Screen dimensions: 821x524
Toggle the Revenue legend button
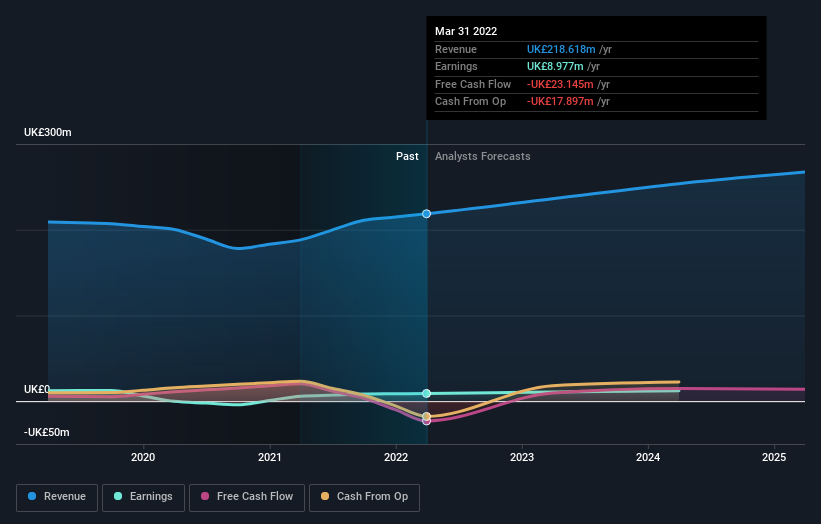click(x=57, y=497)
